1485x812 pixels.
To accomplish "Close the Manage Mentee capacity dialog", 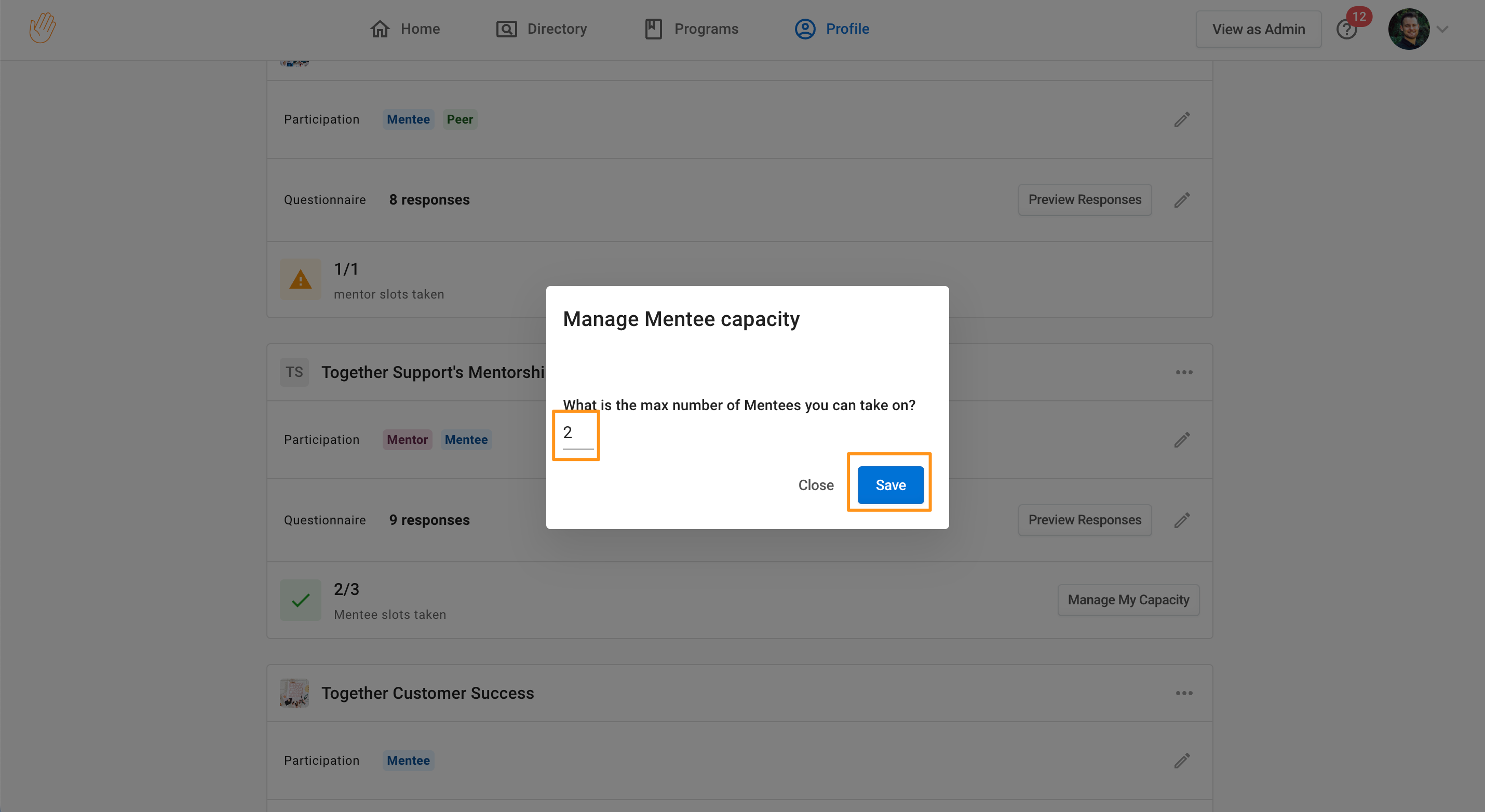I will pos(816,485).
